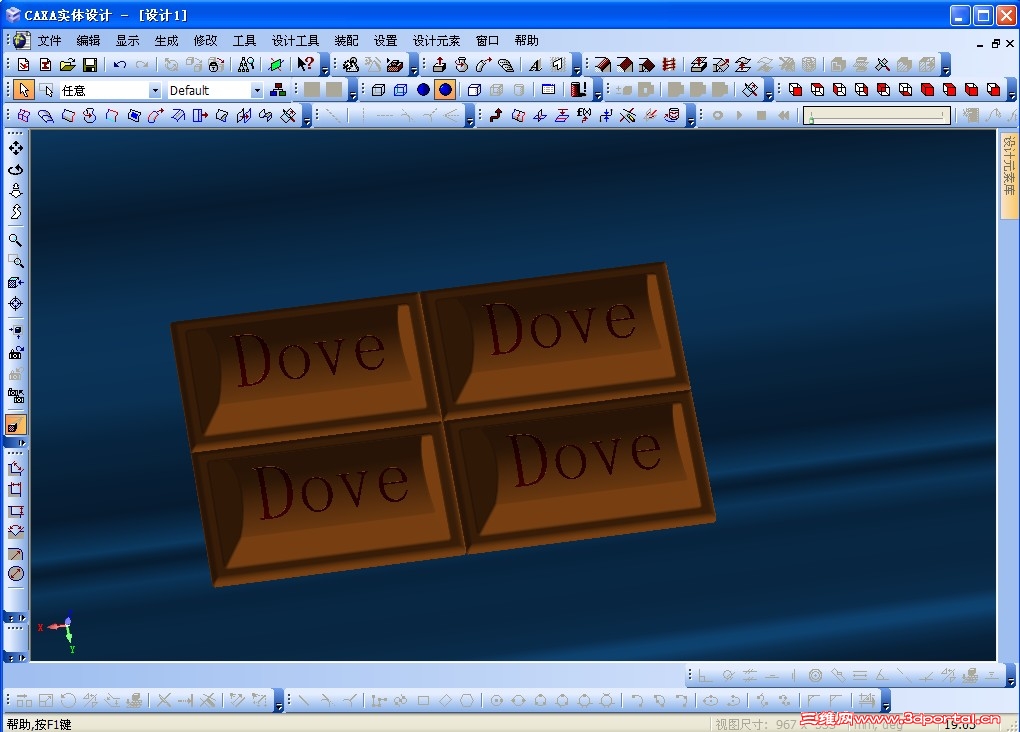Click the animation stop button

pyautogui.click(x=761, y=115)
